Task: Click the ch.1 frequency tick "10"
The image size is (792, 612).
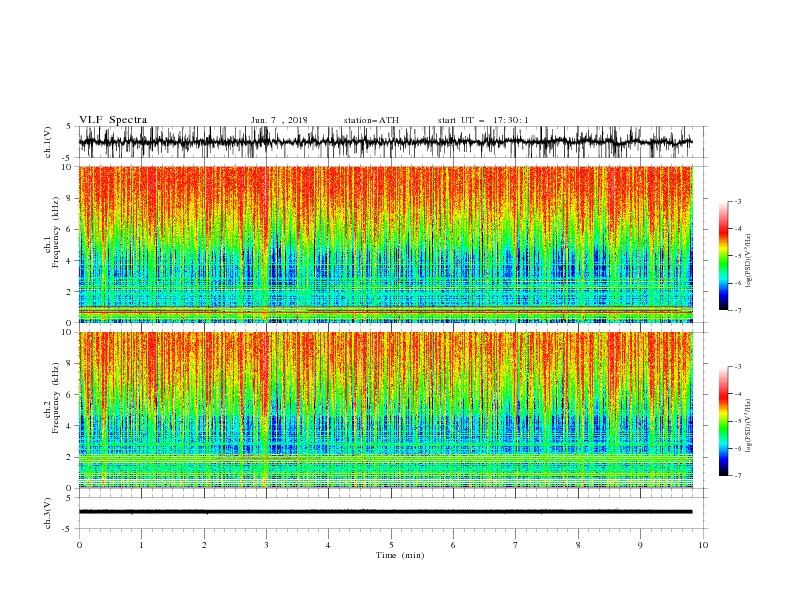Action: pyautogui.click(x=67, y=167)
